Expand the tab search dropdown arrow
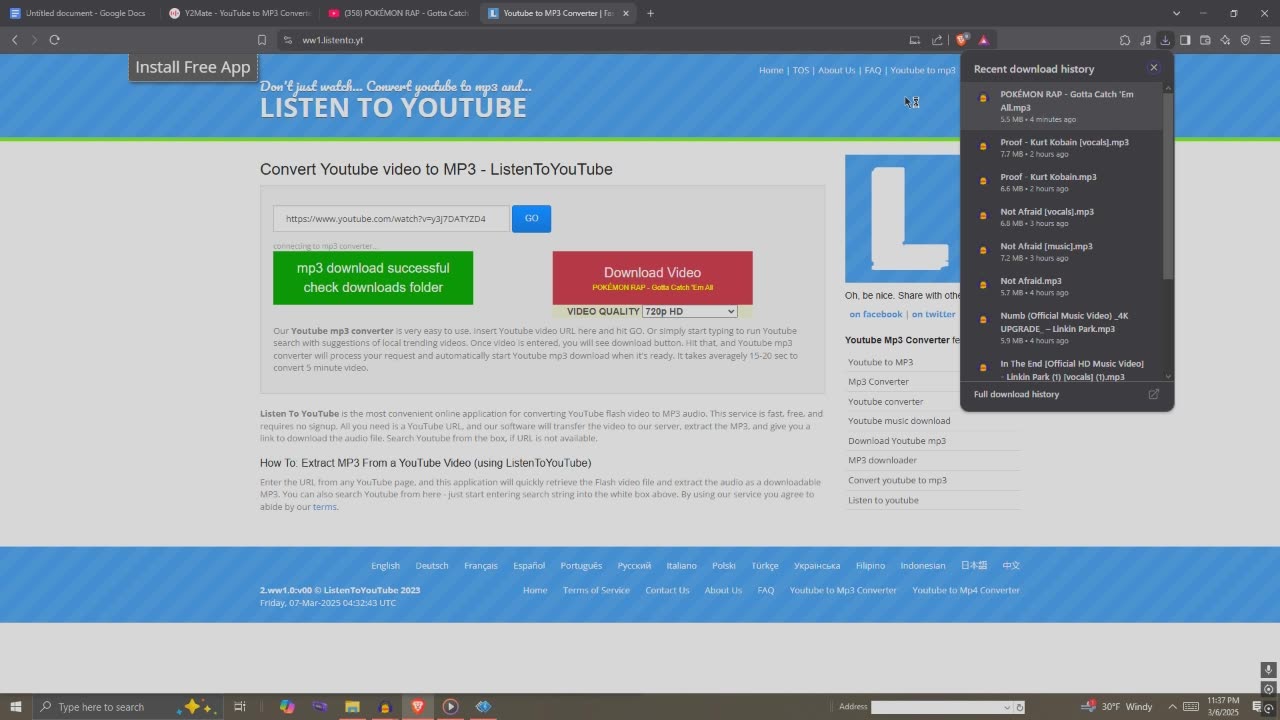1280x720 pixels. [1175, 13]
